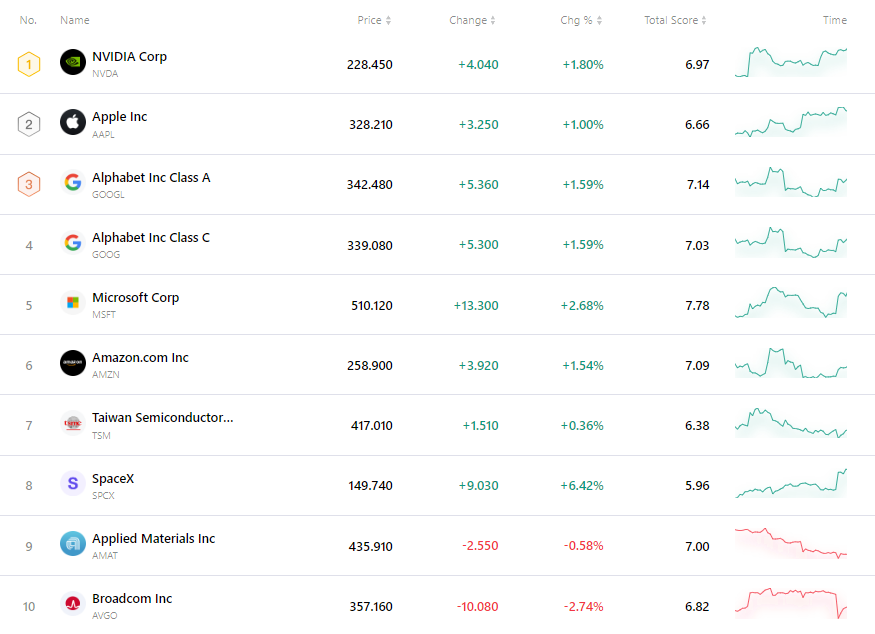View the GOOGL row sparkline chart
The width and height of the screenshot is (875, 634).
791,182
